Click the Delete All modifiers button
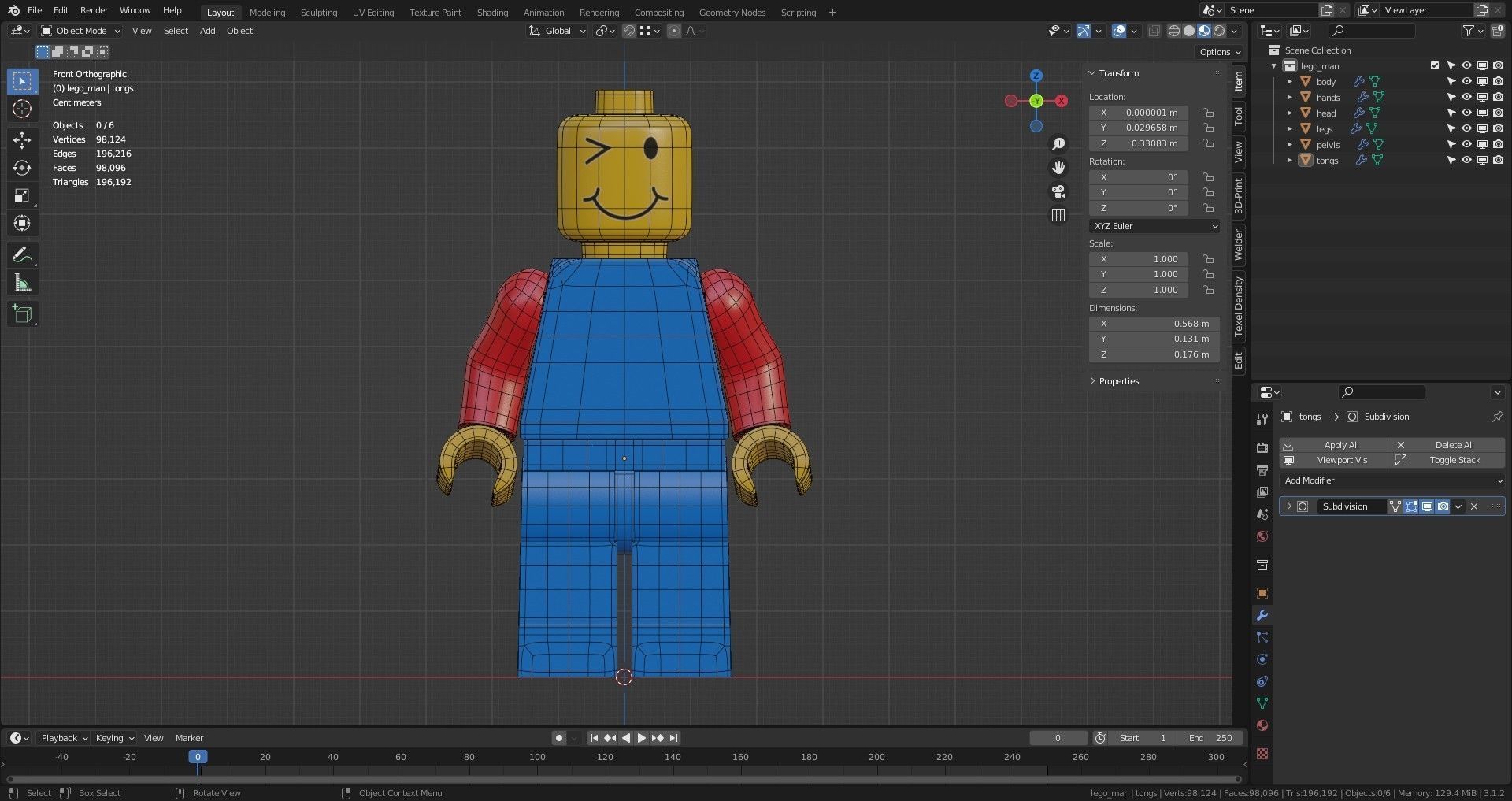The height and width of the screenshot is (801, 1512). 1448,445
